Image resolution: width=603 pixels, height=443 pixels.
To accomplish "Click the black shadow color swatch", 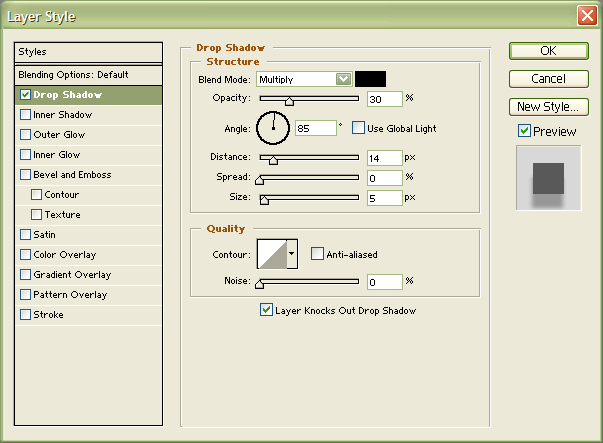I will [x=370, y=79].
